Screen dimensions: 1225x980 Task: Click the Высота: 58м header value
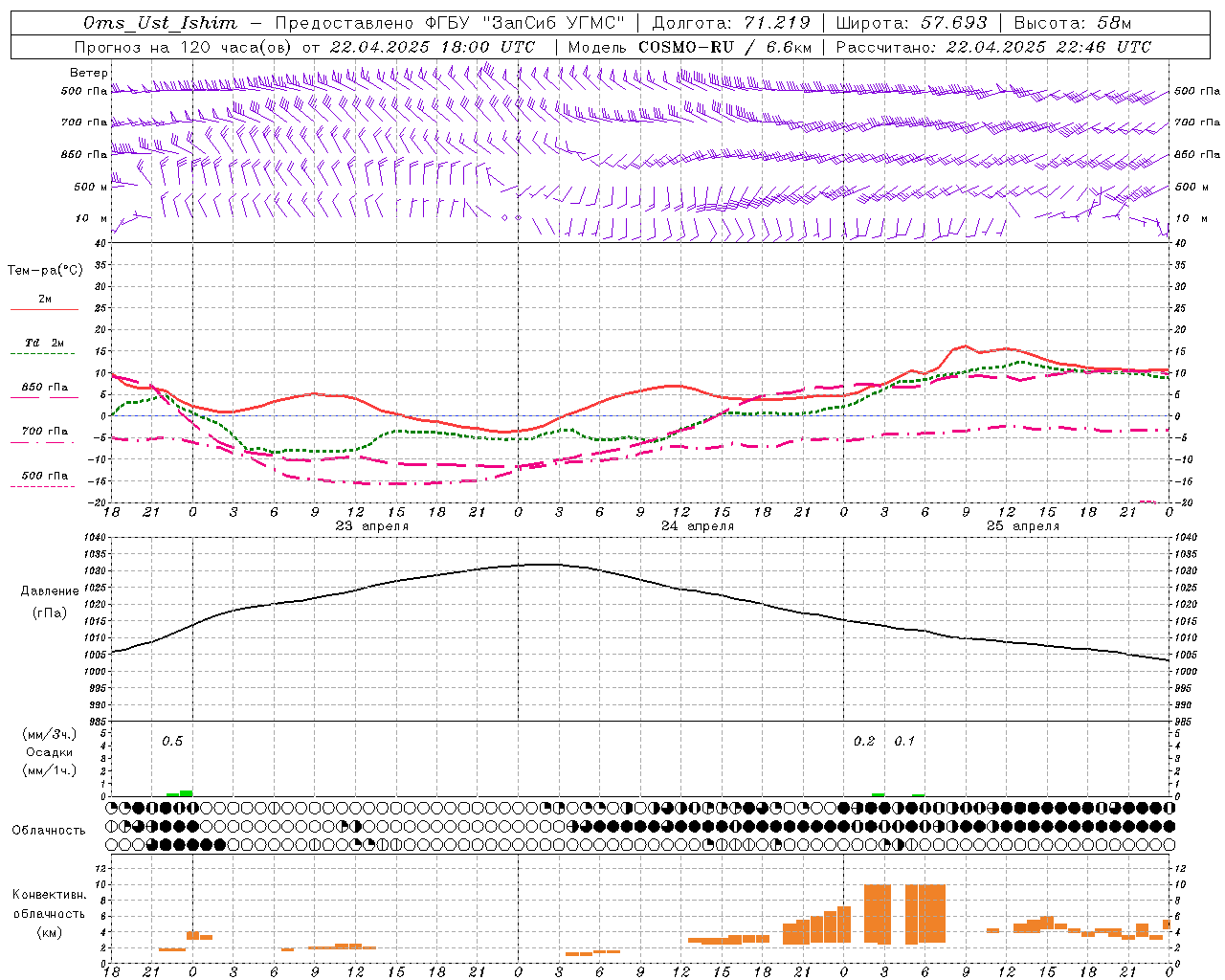coord(1073,23)
